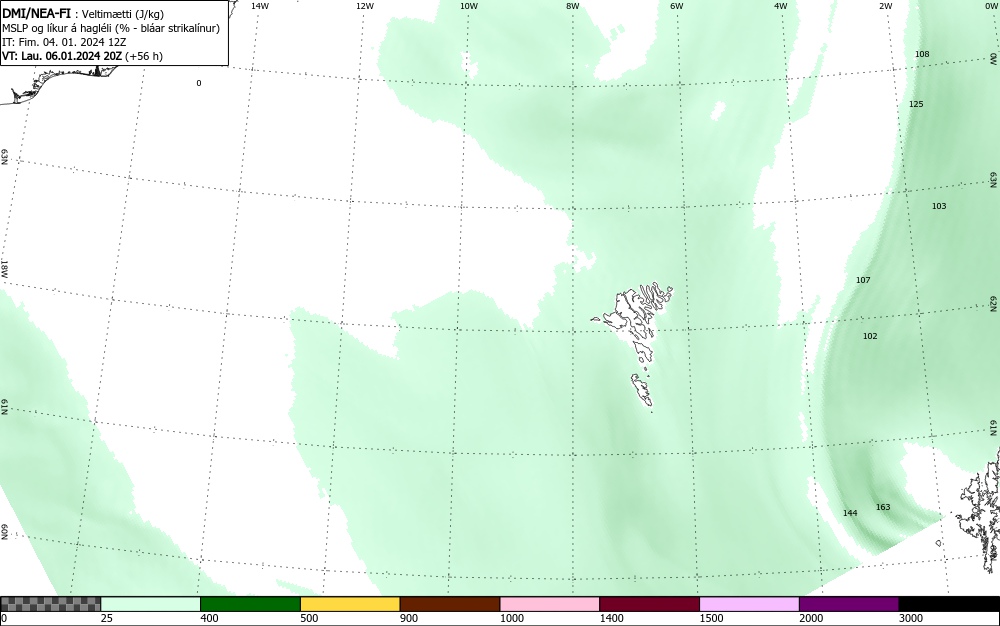Click the value label 103 on the map
This screenshot has height=626, width=1000.
pos(939,206)
